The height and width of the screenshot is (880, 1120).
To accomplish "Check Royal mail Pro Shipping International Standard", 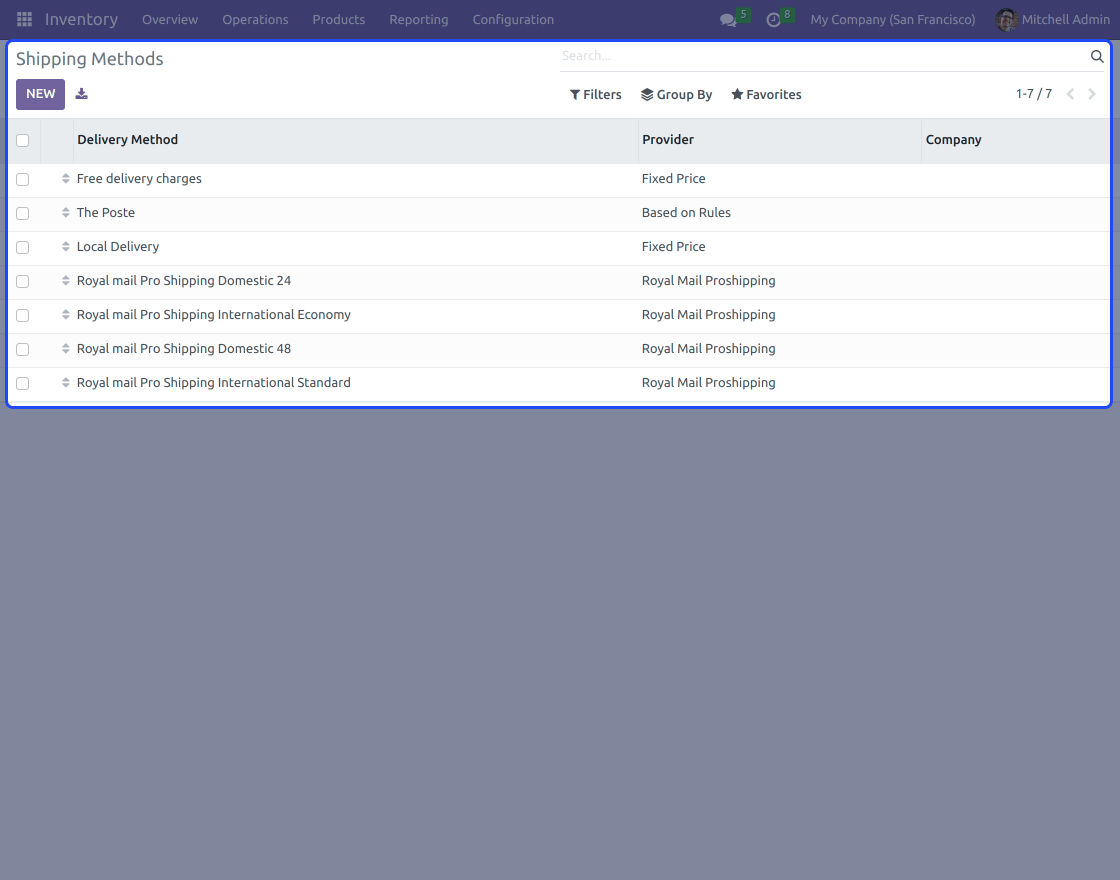I will click(x=23, y=384).
